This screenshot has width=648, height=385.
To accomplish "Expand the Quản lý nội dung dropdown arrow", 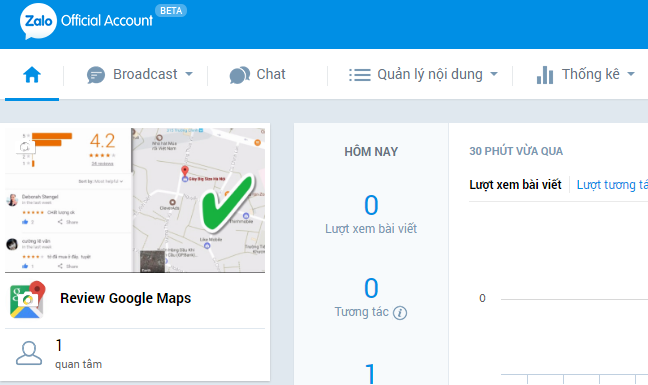I will [494, 74].
